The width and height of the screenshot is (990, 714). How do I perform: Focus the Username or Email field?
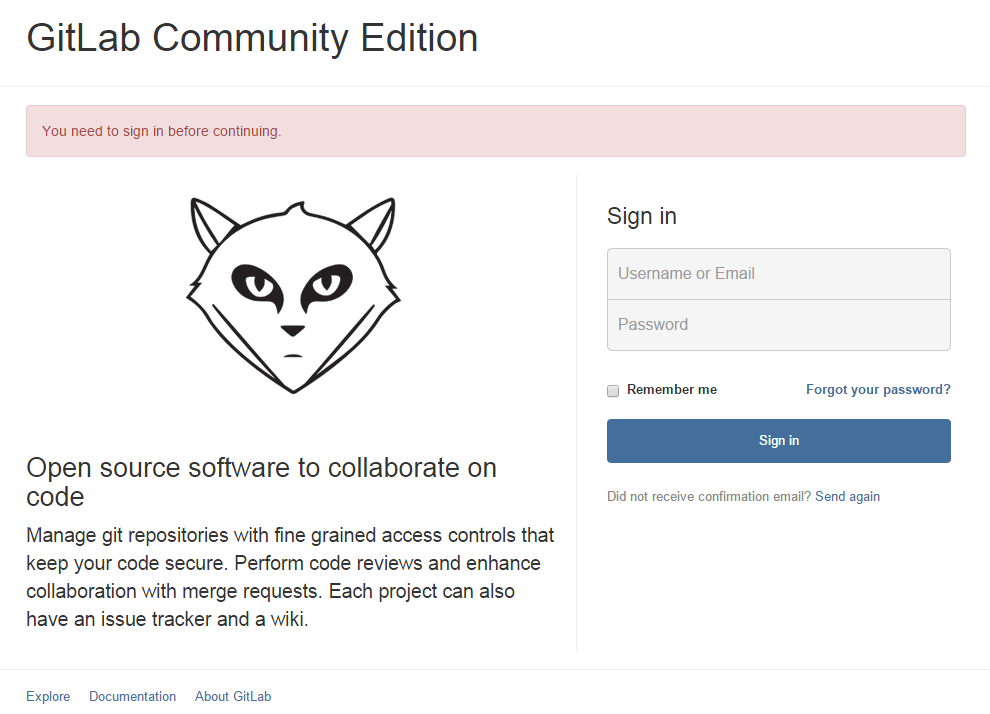[x=778, y=274]
